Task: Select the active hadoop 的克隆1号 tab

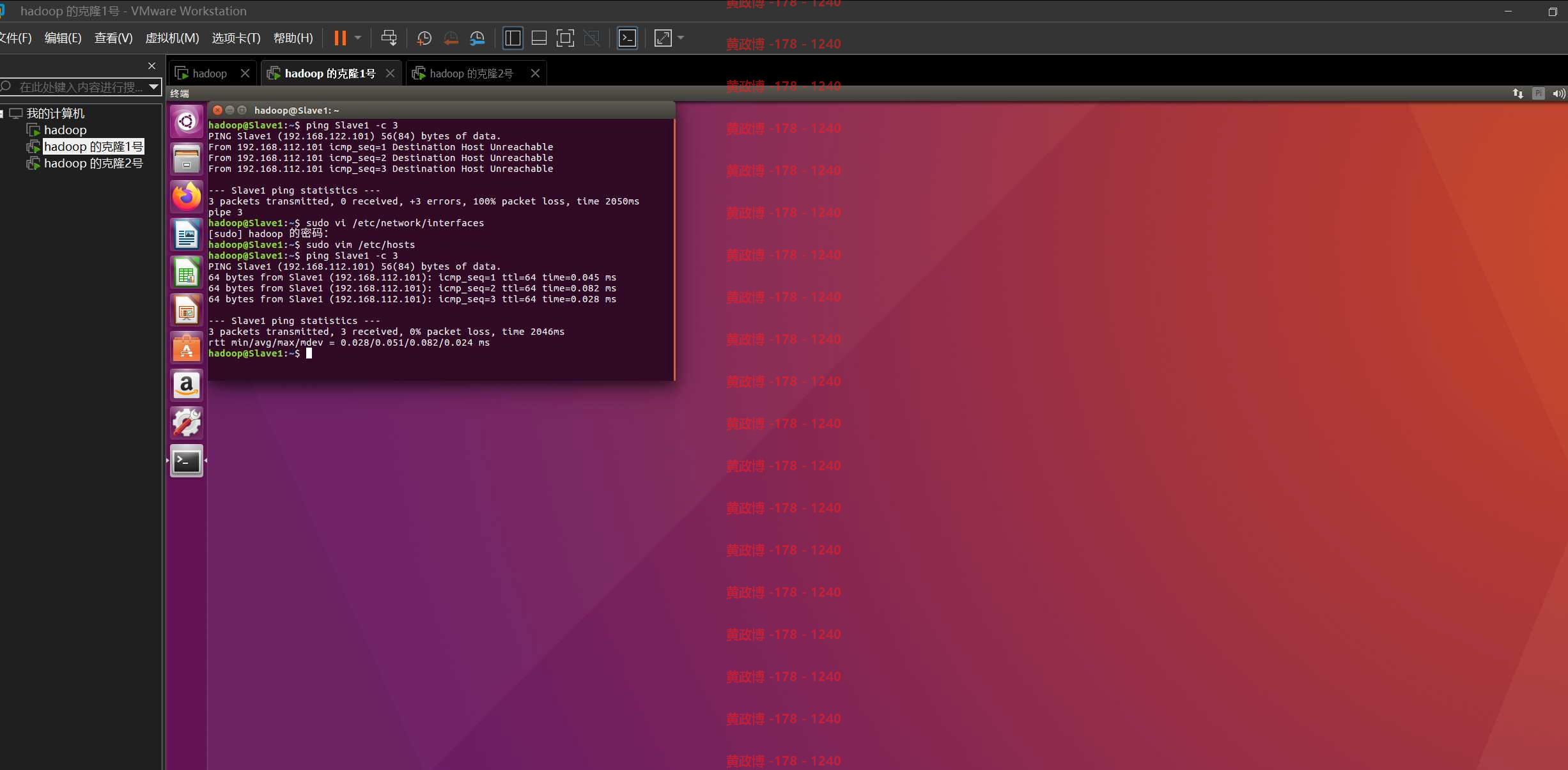Action: [330, 73]
